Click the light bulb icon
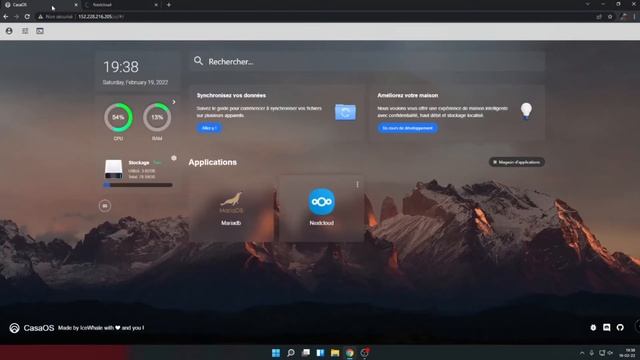Image resolution: width=640 pixels, height=360 pixels. click(x=526, y=111)
